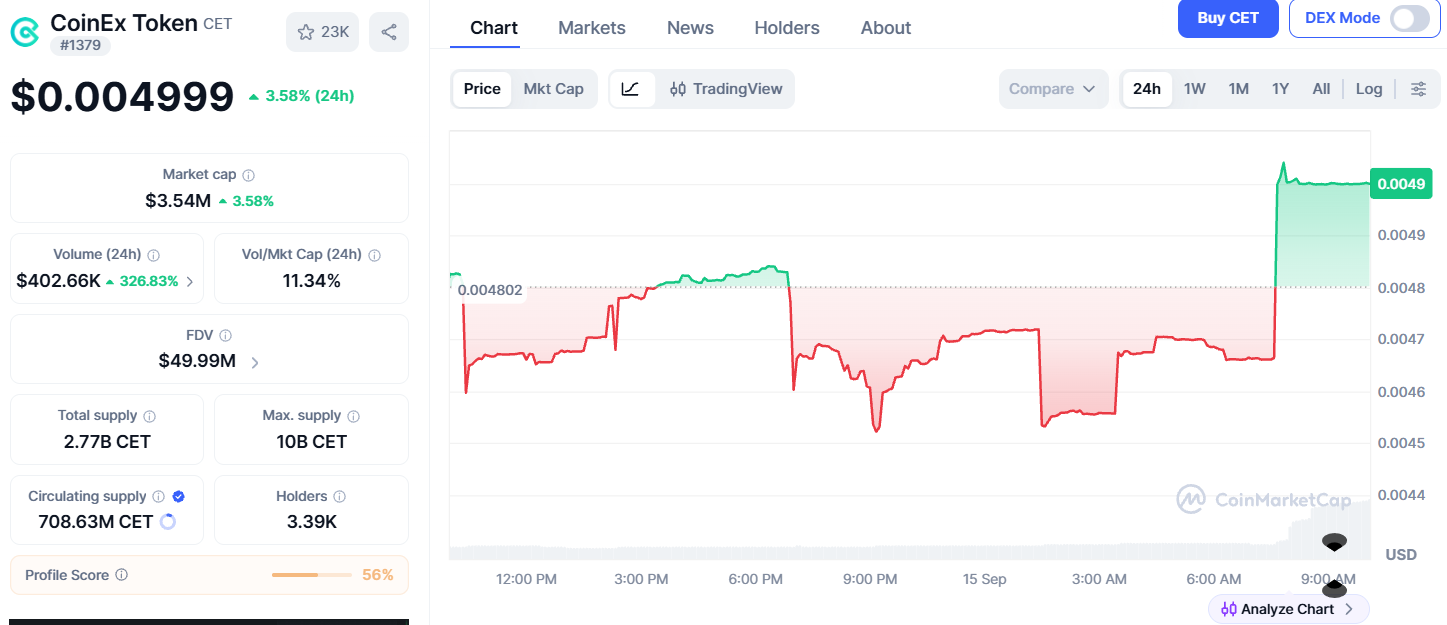Viewport: 1447px width, 625px height.
Task: Toggle DEX Mode switch
Action: coord(1410,18)
